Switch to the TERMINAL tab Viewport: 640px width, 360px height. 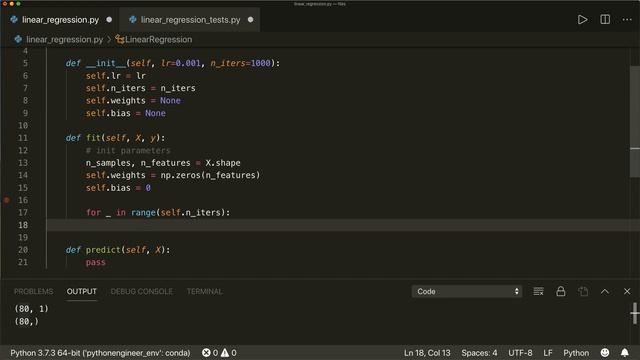coord(204,291)
